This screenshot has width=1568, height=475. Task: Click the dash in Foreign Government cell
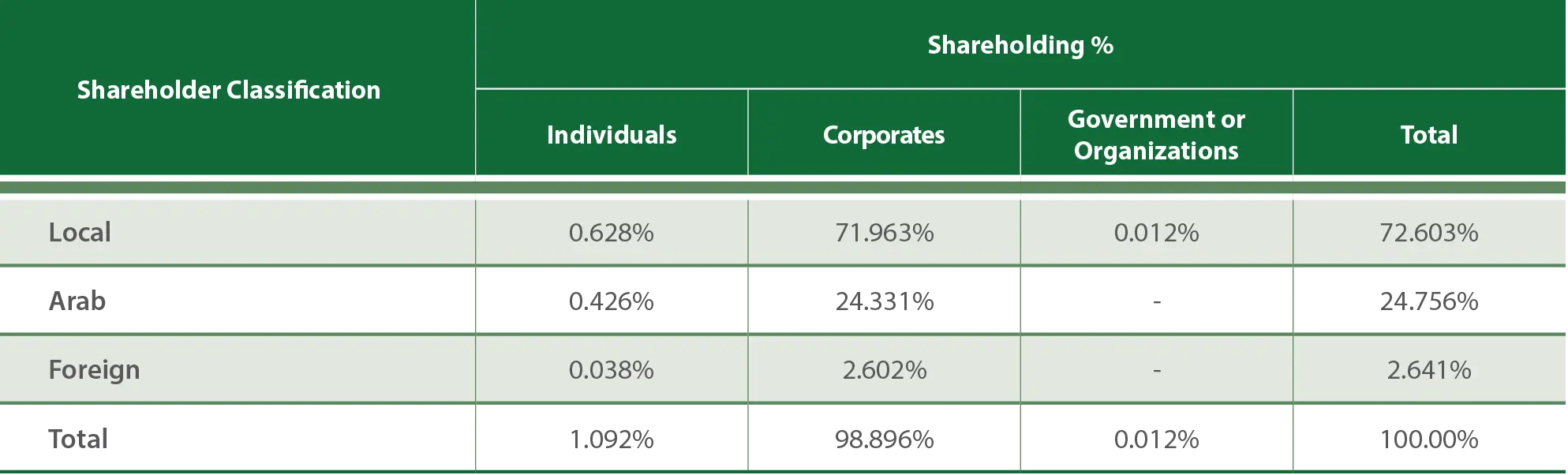click(1156, 370)
